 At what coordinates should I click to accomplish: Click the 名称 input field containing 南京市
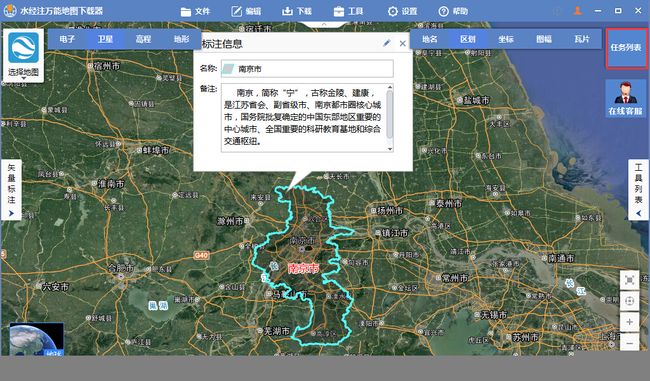click(x=307, y=69)
